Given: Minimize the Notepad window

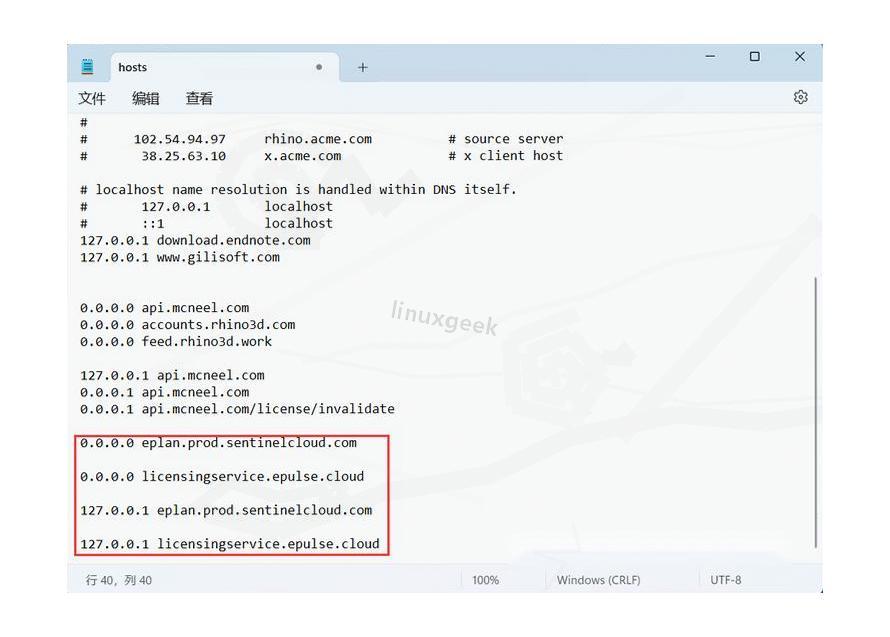Looking at the screenshot, I should 710,57.
